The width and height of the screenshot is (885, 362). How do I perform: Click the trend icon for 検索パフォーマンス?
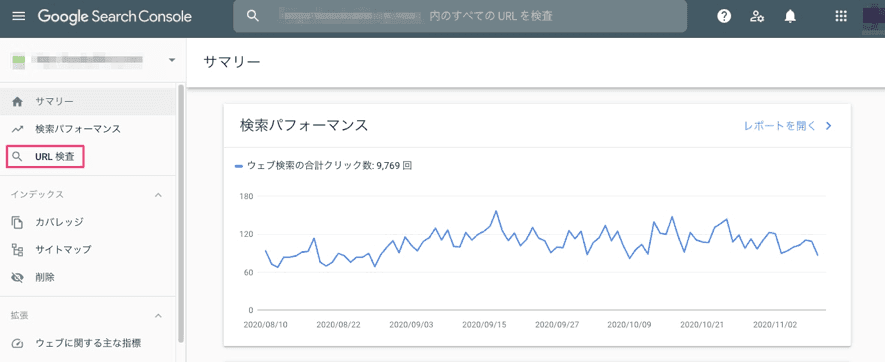click(17, 129)
